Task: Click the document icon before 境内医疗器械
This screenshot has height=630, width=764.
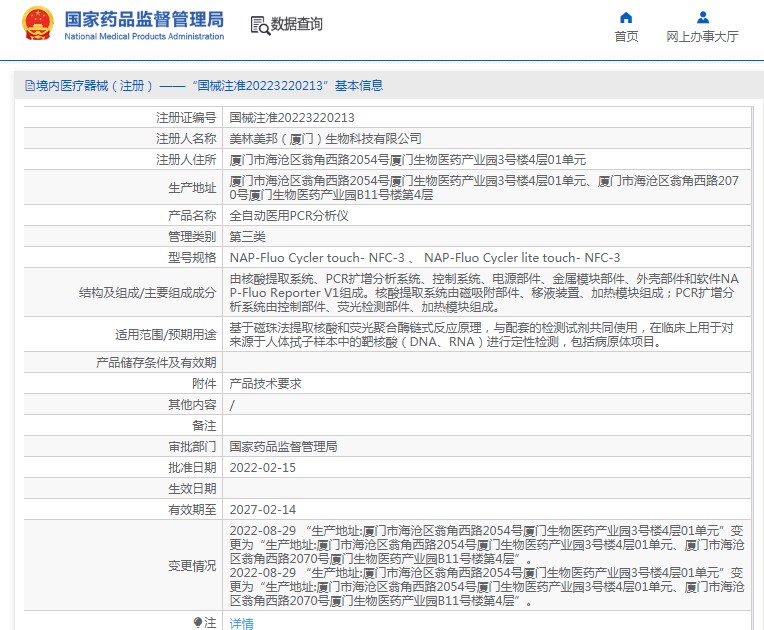Action: pos(30,86)
